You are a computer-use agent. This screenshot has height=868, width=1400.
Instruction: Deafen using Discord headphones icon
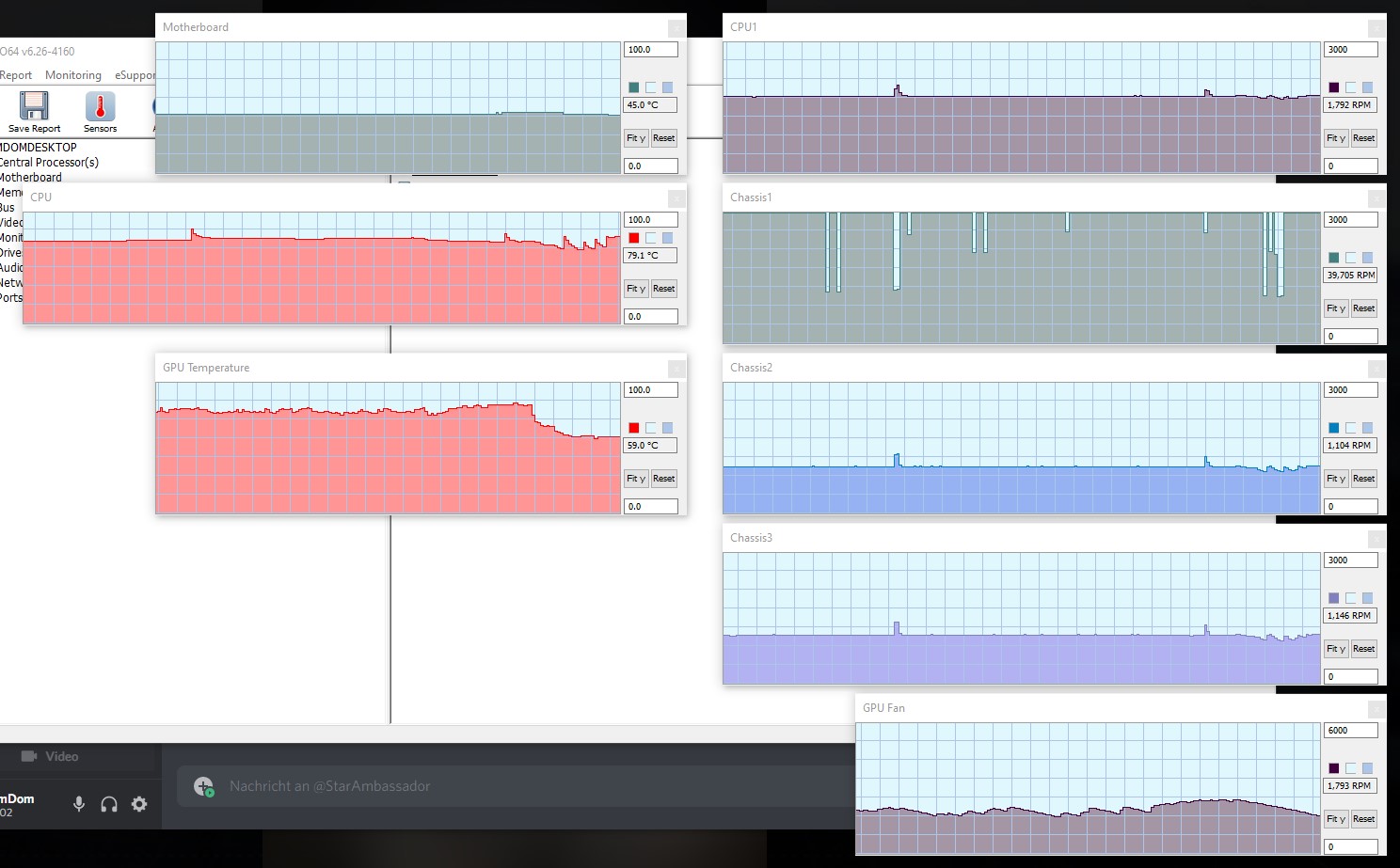coord(109,804)
